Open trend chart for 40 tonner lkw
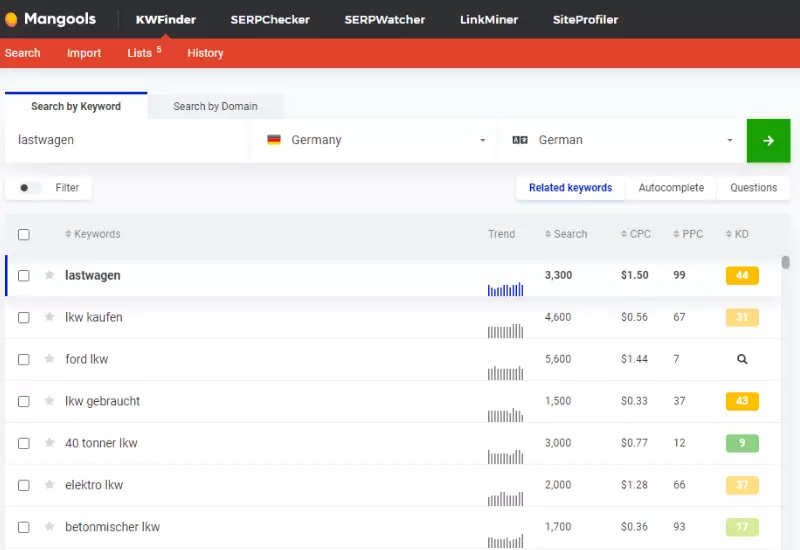Screen dimensions: 800x550 click(505, 457)
